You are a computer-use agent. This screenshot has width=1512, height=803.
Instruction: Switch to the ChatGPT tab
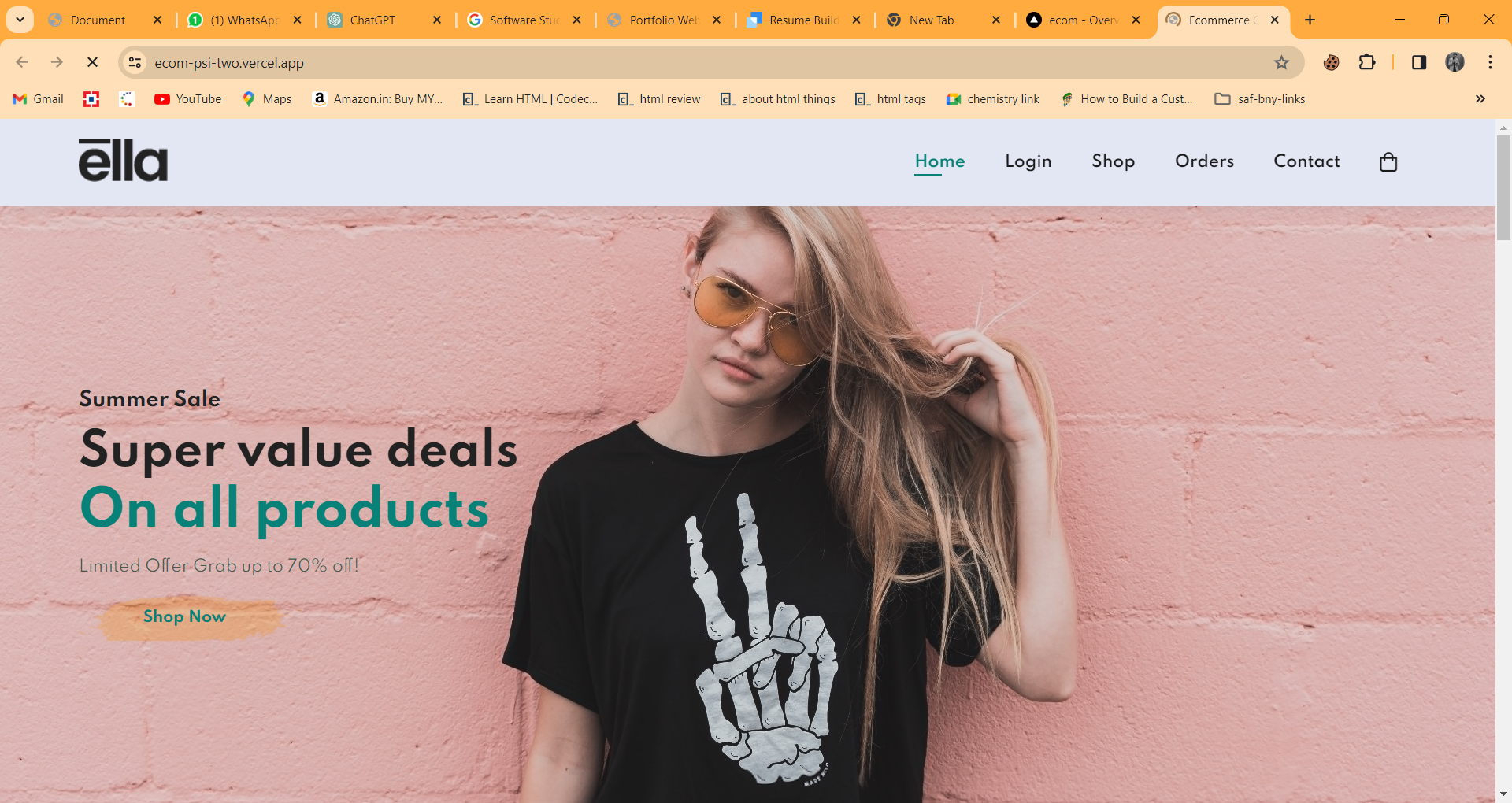pos(372,20)
